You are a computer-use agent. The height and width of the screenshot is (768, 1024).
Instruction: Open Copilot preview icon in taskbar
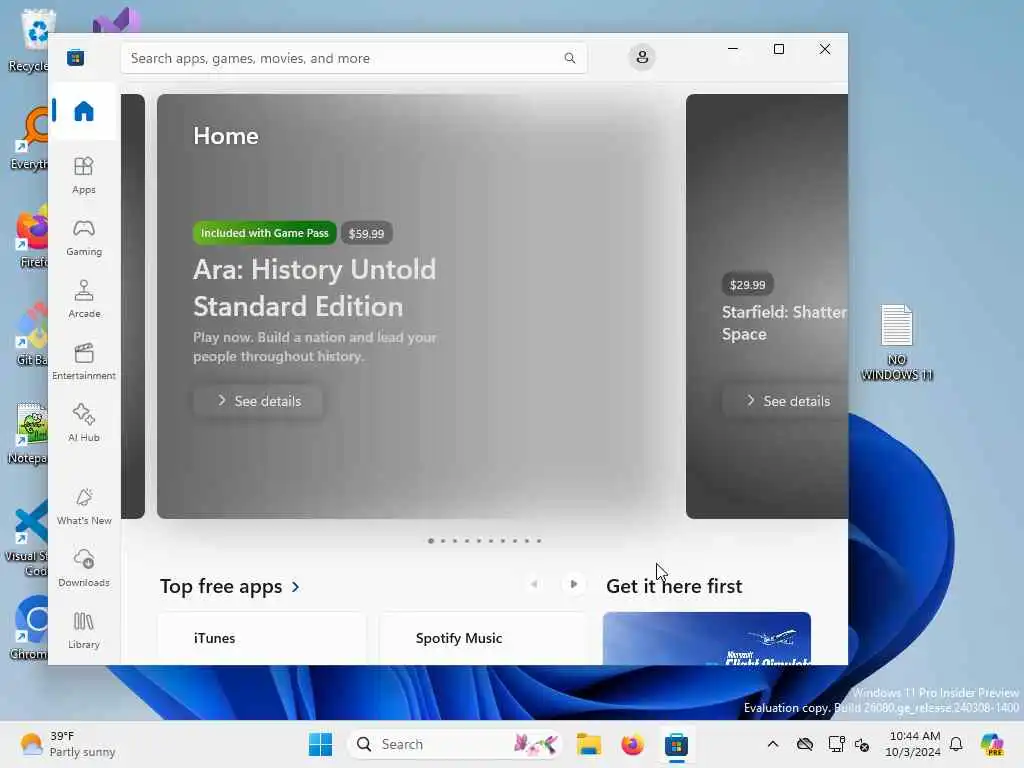[x=992, y=744]
